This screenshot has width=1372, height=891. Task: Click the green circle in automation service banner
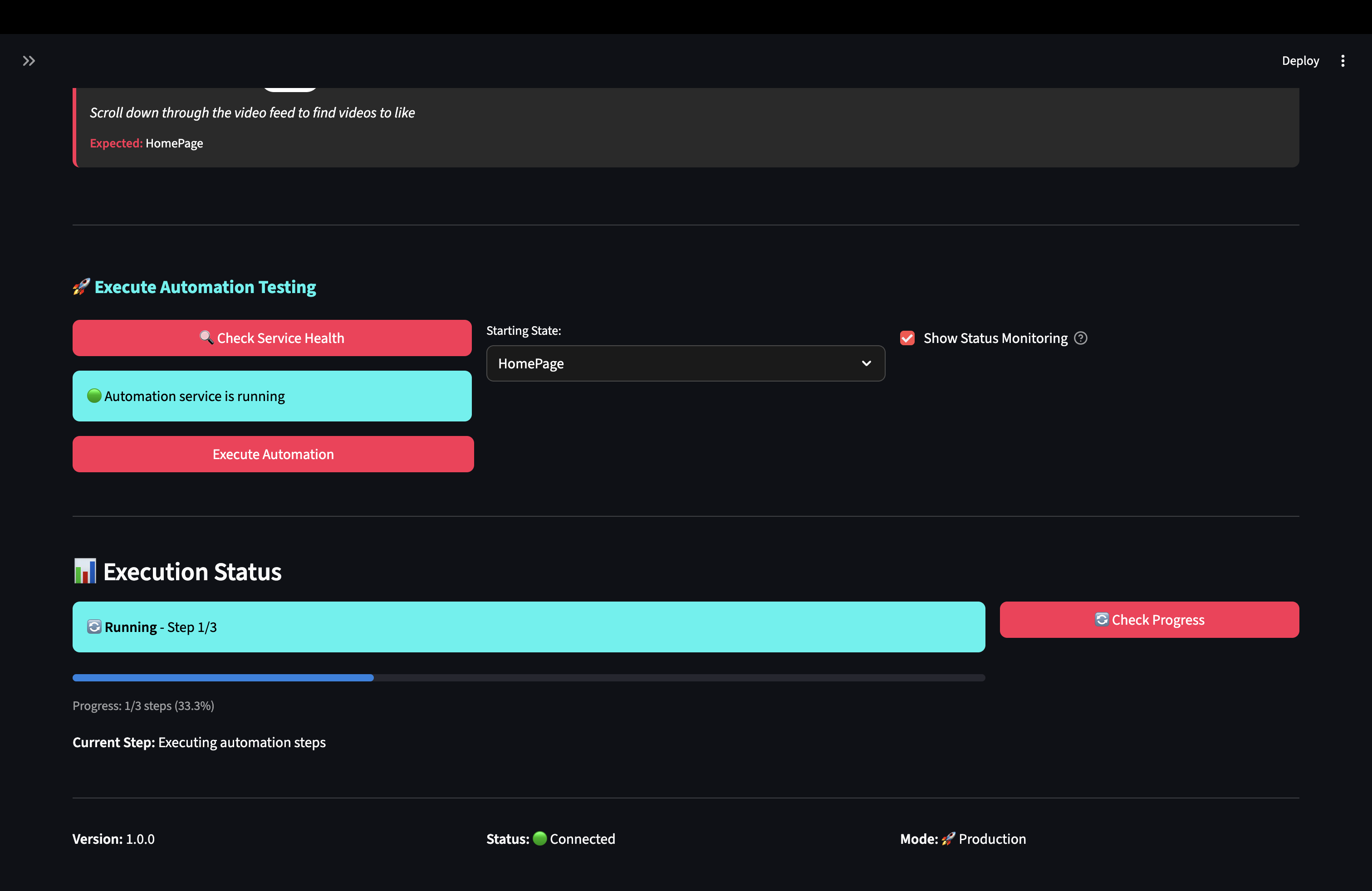click(94, 396)
